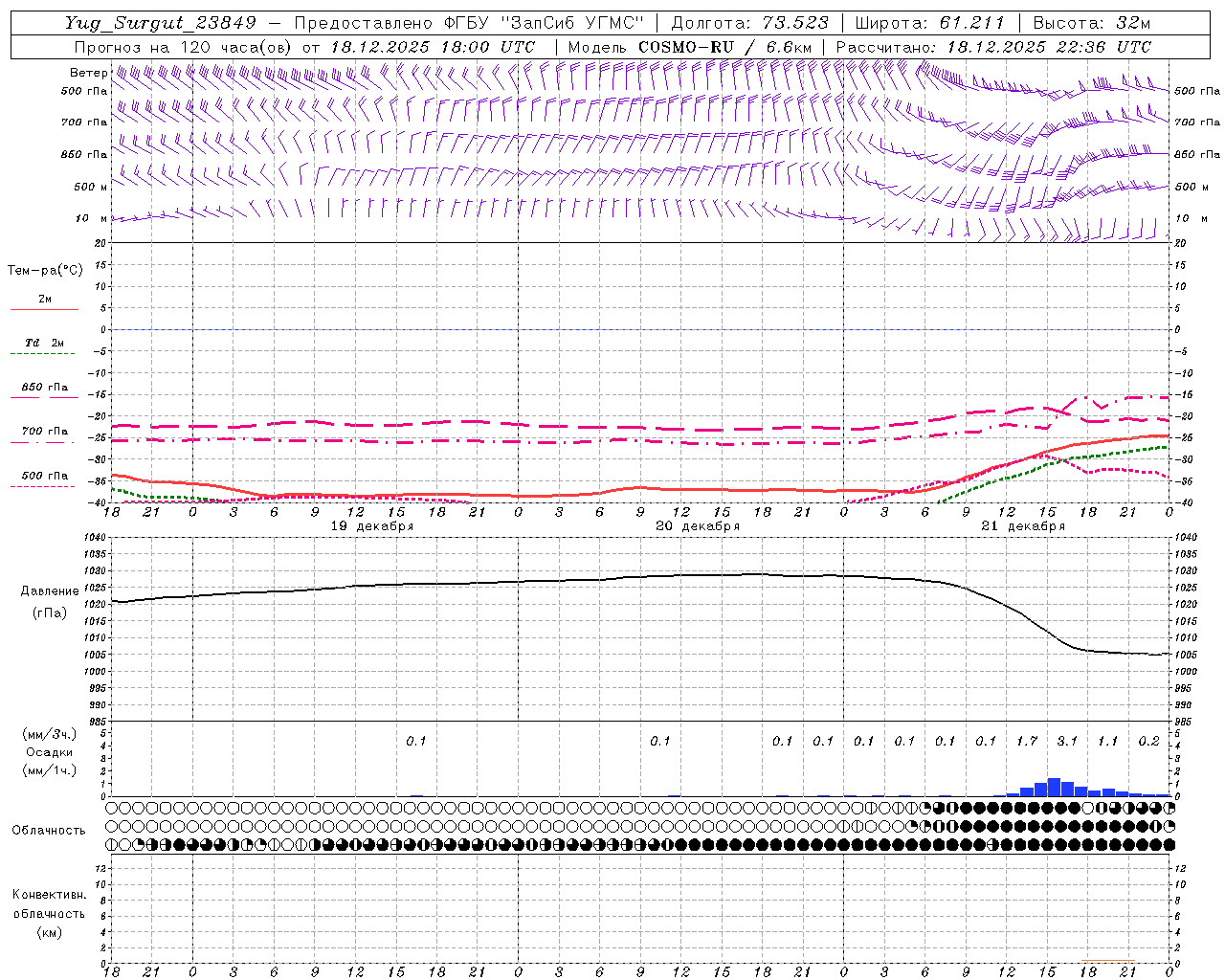Viewport: 1225px width, 980px height.
Task: Click the (км) convective unit label
Action: click(49, 932)
